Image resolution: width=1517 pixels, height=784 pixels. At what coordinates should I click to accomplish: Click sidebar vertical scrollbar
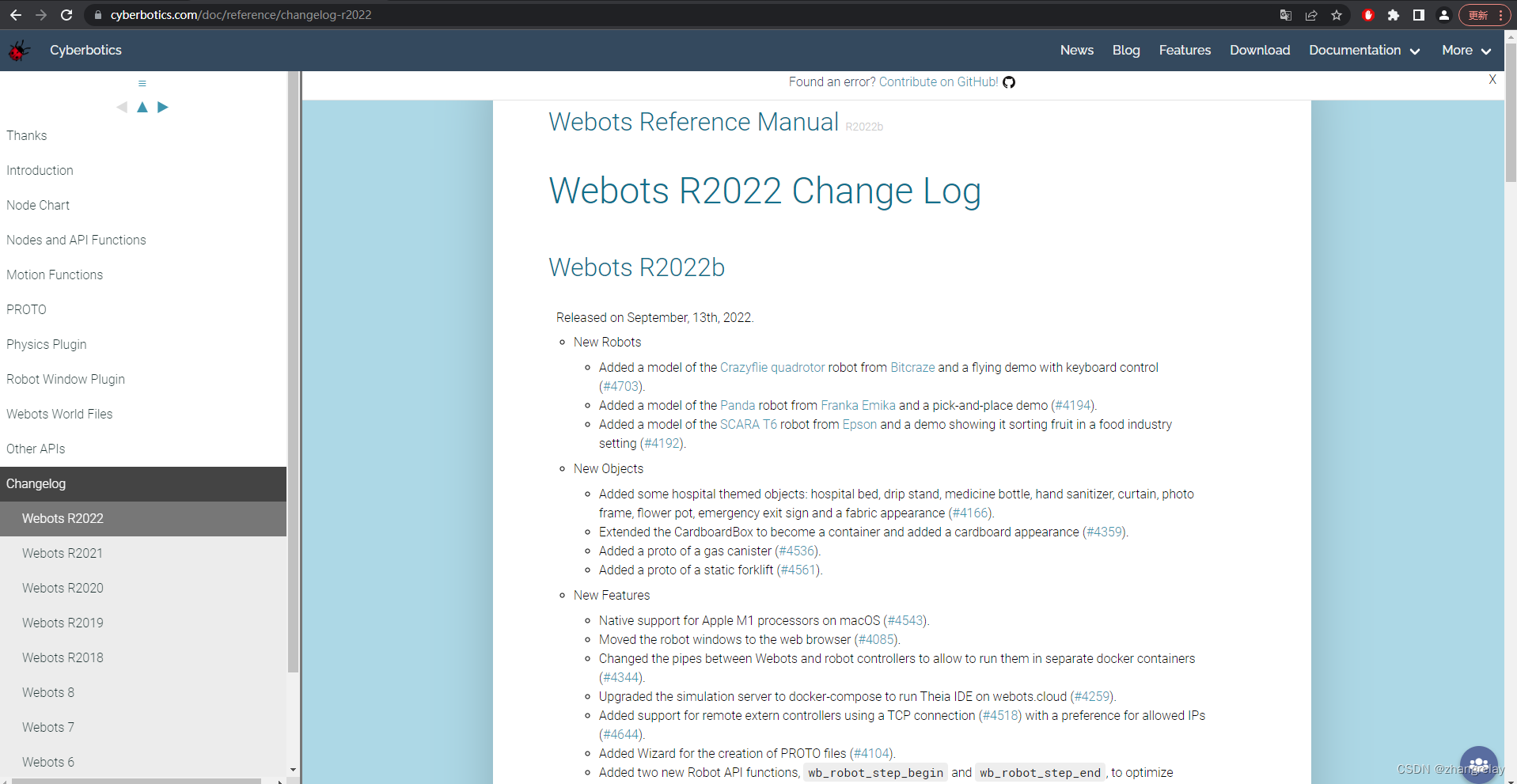(x=293, y=372)
